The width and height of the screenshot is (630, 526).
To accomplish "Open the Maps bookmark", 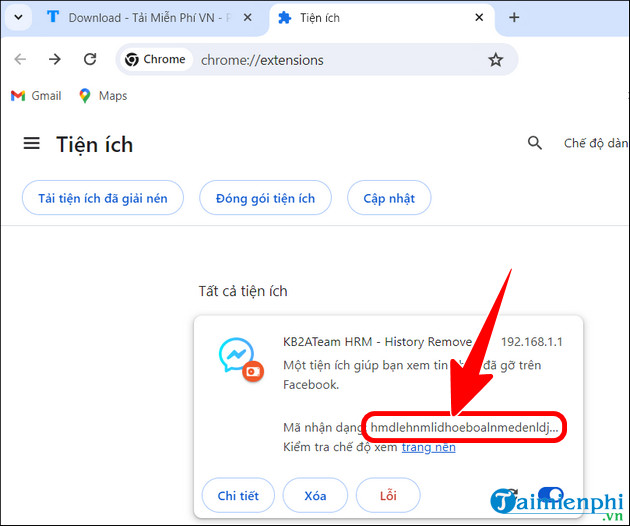I will (x=103, y=96).
